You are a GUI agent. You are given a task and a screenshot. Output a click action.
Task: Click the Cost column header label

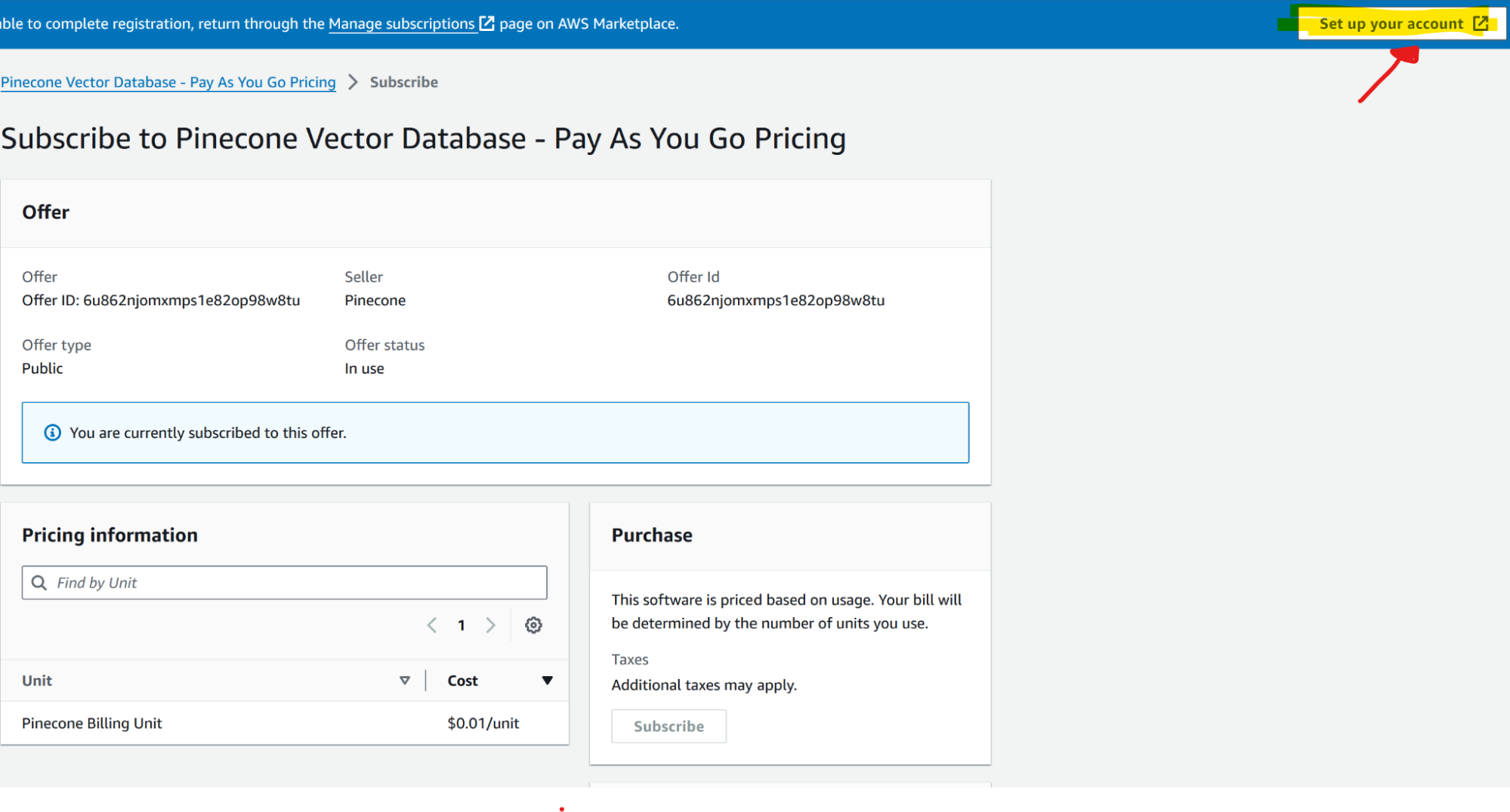[462, 681]
